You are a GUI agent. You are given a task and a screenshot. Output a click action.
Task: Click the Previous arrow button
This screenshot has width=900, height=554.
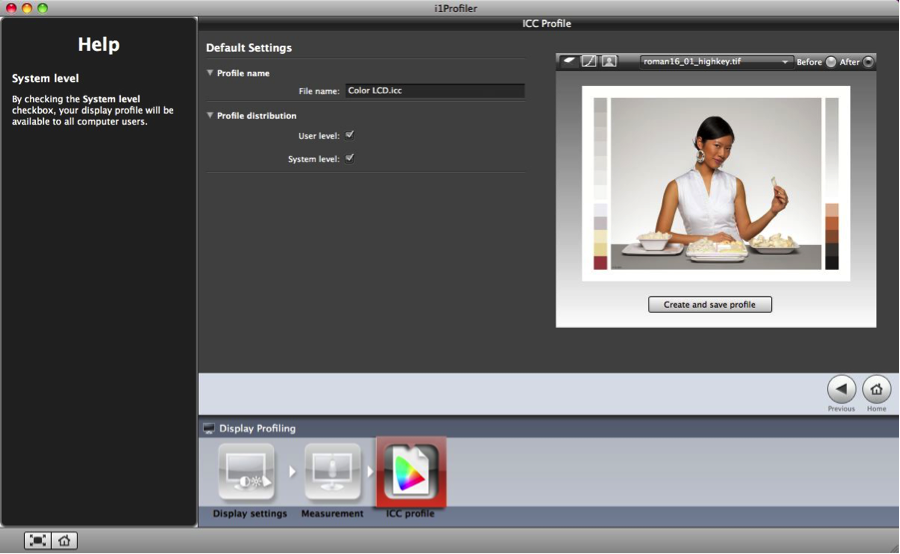click(841, 389)
